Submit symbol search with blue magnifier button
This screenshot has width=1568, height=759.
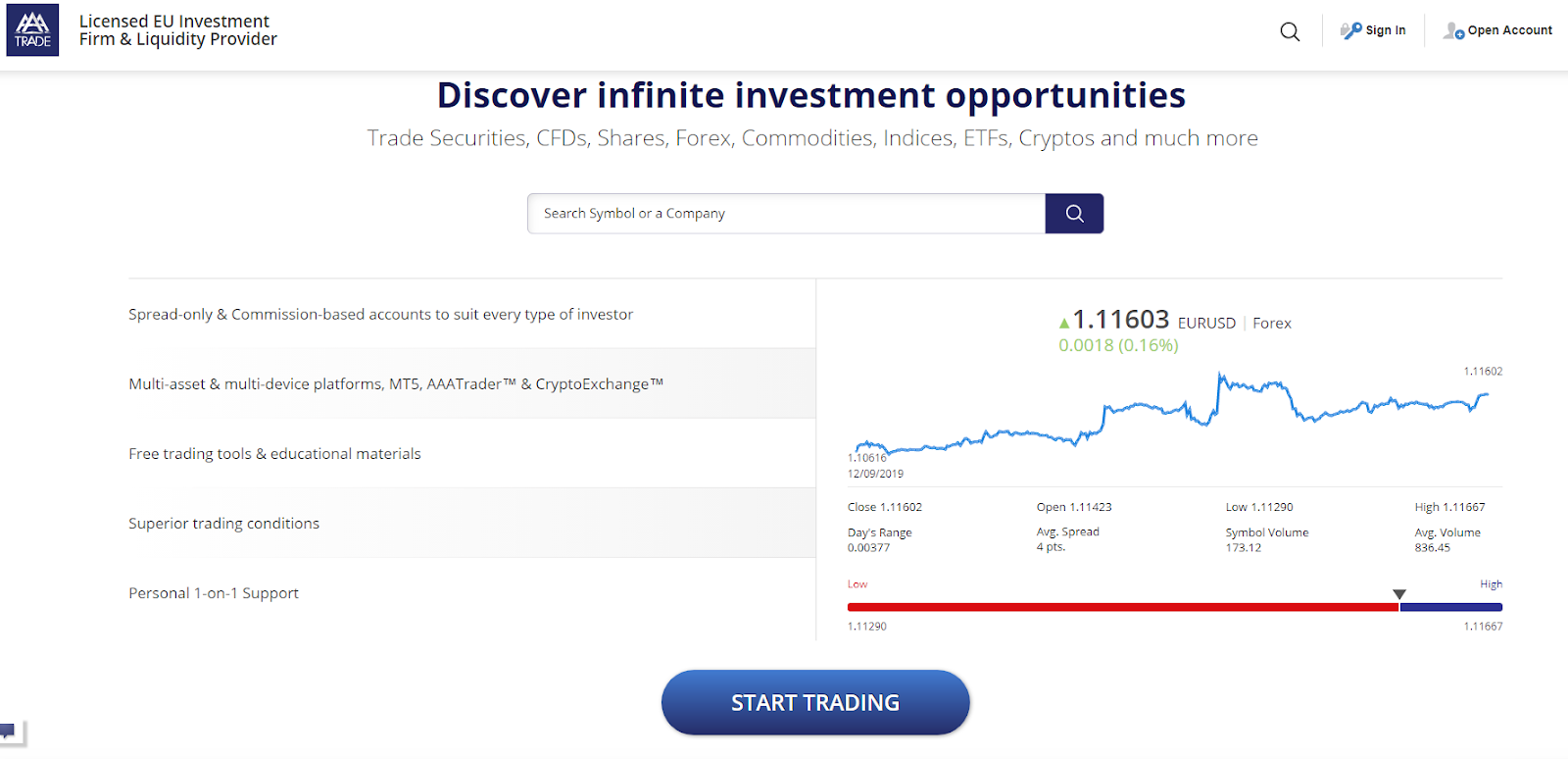tap(1074, 214)
